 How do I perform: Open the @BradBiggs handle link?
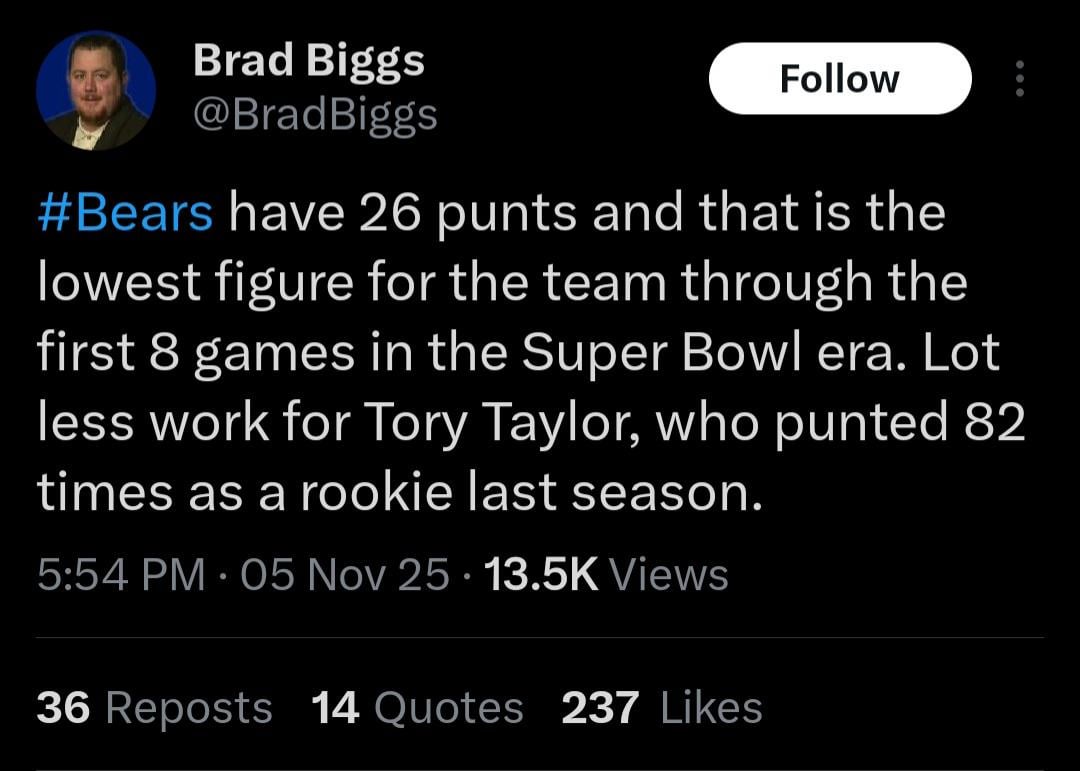(314, 116)
